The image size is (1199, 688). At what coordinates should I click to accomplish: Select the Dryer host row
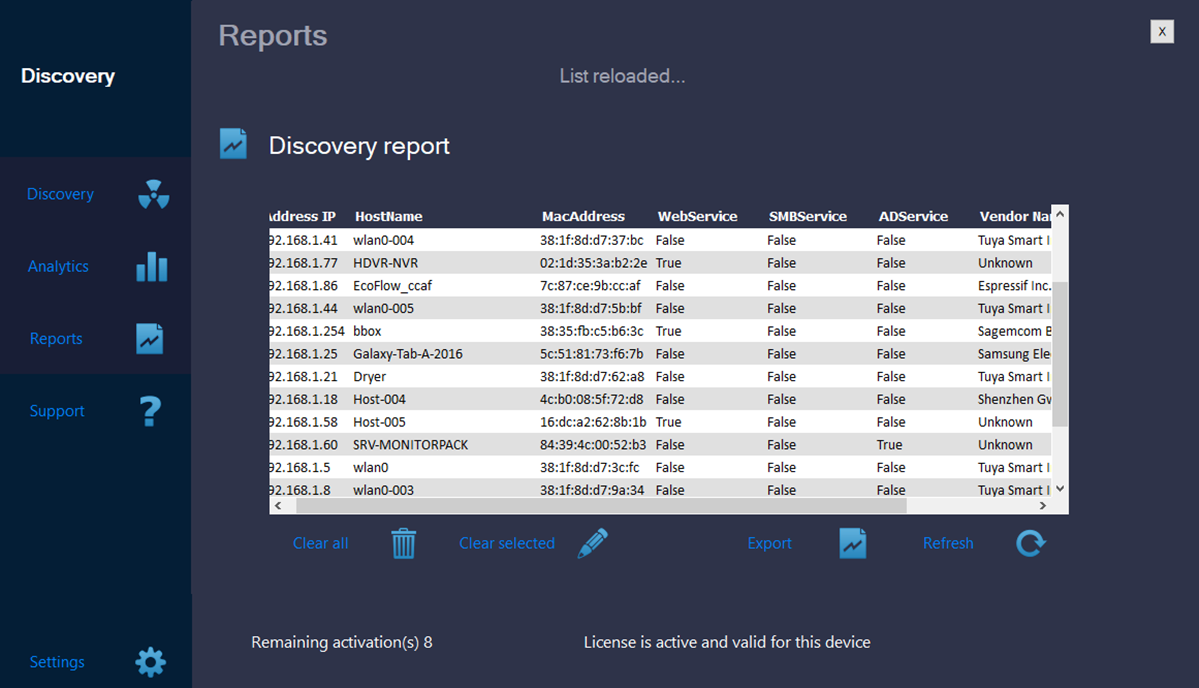[x=661, y=377]
